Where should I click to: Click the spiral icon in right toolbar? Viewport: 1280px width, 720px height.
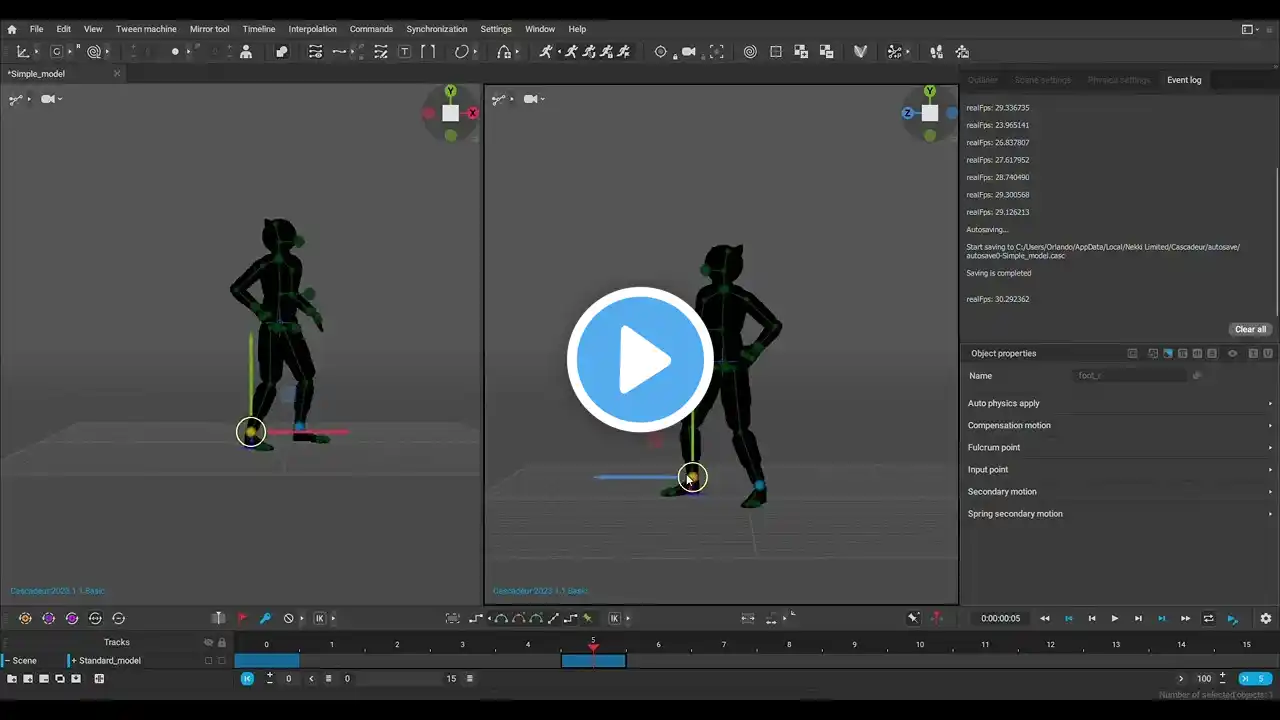(750, 52)
